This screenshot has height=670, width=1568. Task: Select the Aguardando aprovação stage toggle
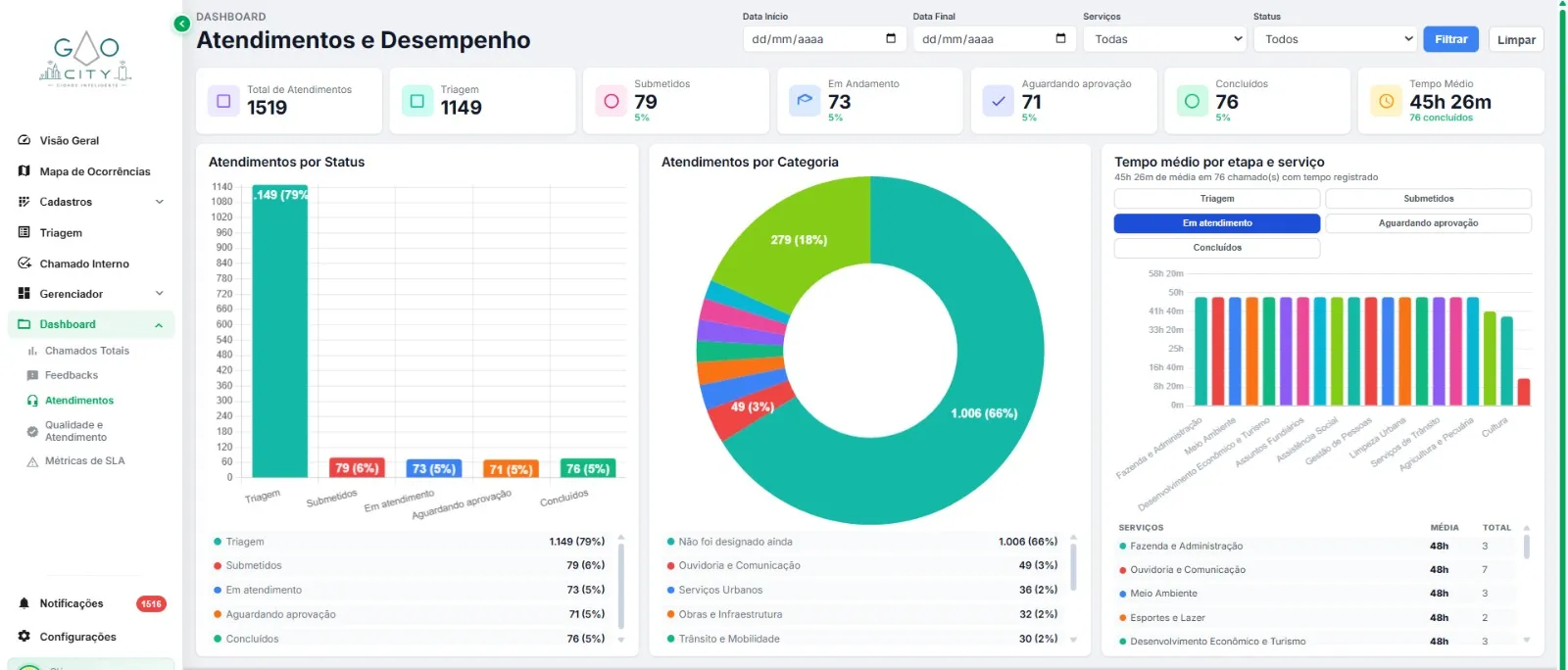tap(1428, 223)
